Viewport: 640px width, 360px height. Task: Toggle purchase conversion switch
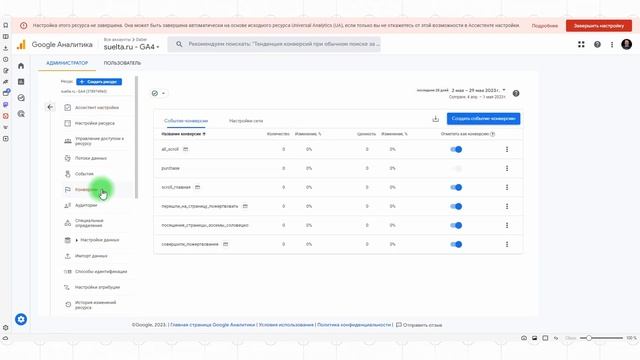click(x=456, y=168)
